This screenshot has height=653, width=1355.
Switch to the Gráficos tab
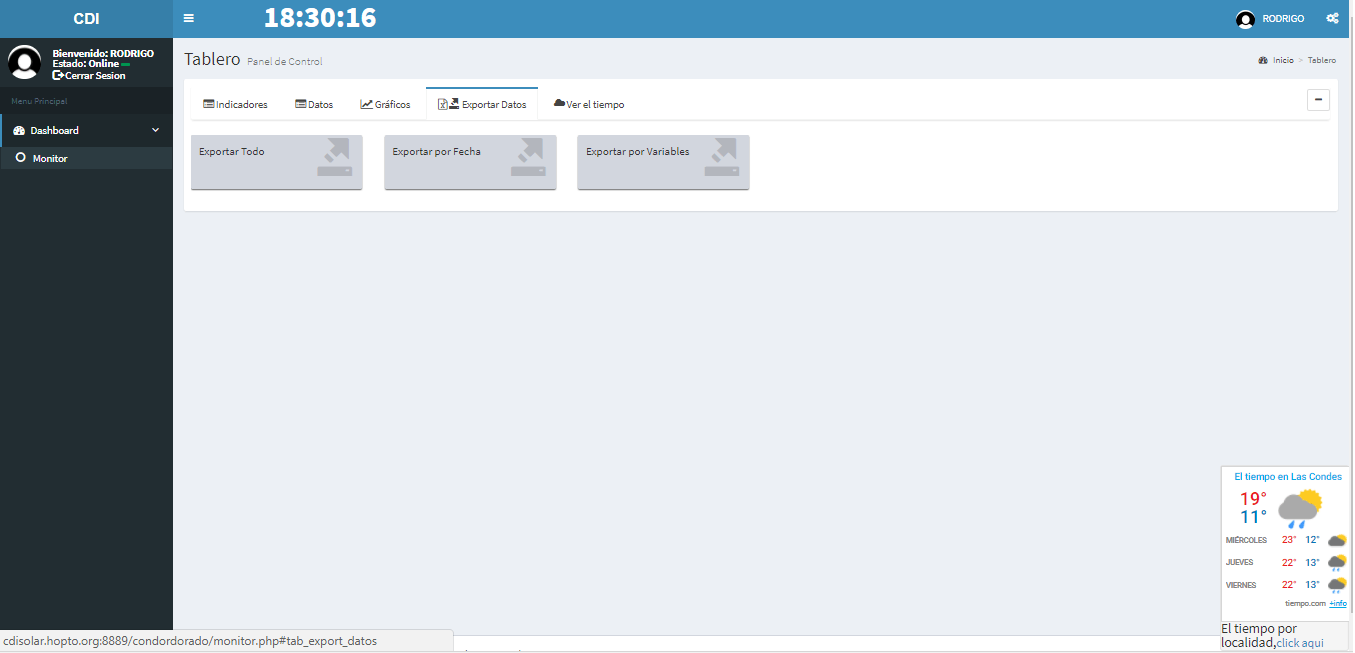(x=385, y=104)
